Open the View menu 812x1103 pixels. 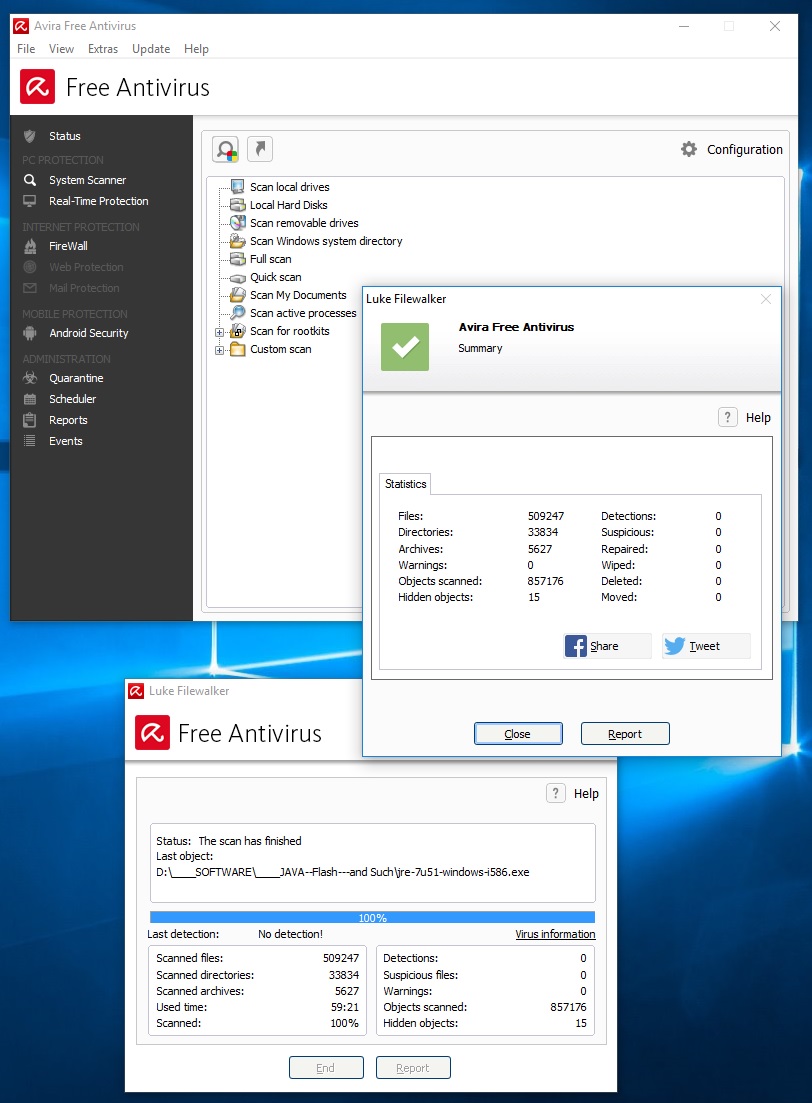pyautogui.click(x=61, y=49)
